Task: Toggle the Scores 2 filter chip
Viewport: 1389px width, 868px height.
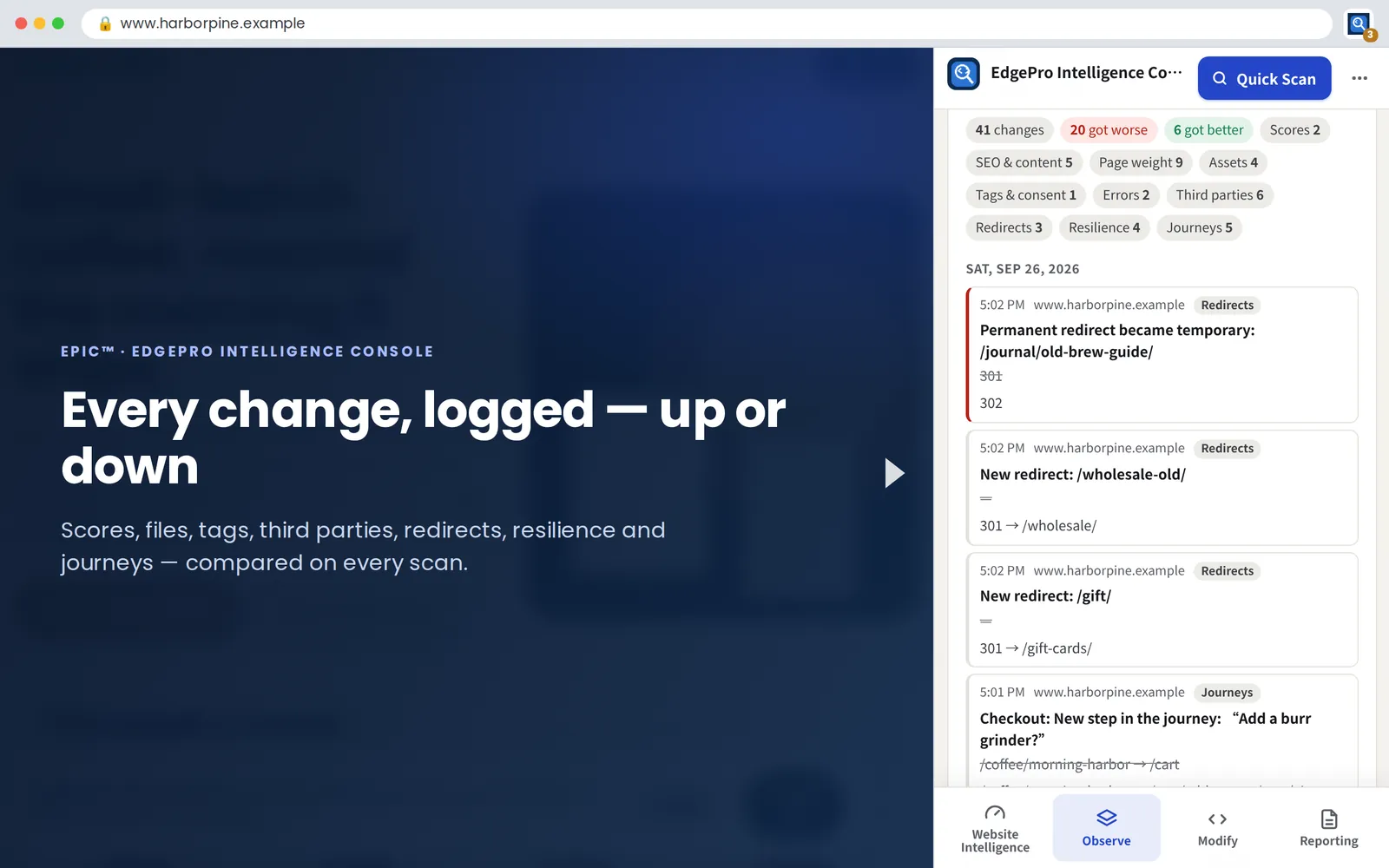Action: pos(1294,130)
